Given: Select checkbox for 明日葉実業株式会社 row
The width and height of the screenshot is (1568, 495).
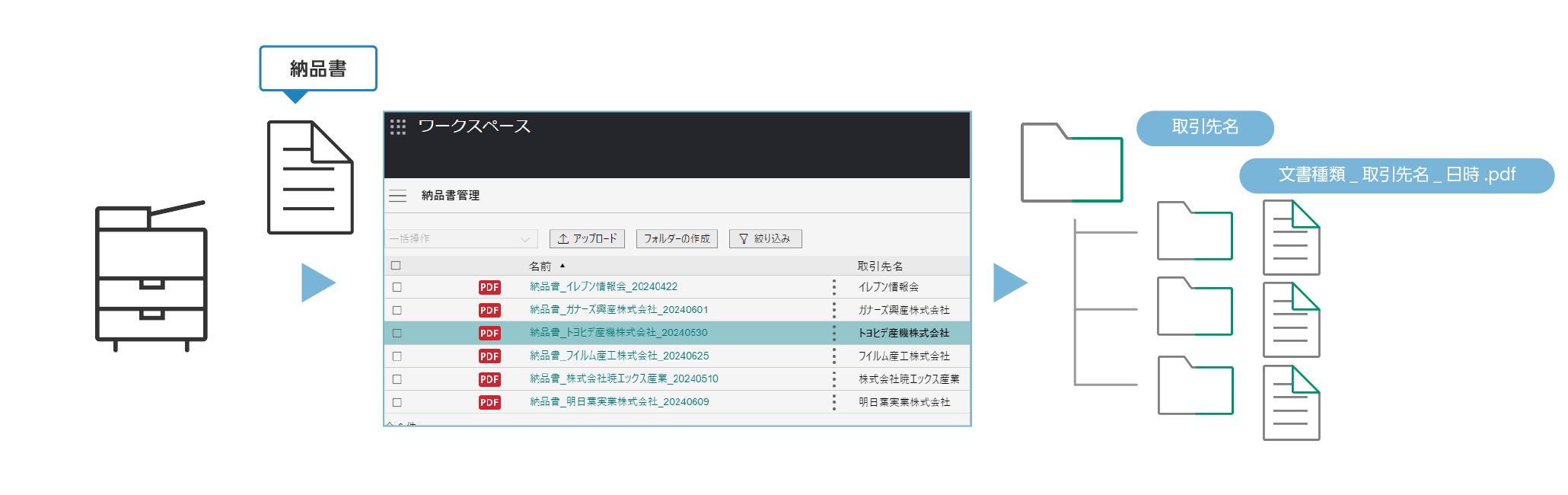Looking at the screenshot, I should tap(397, 402).
